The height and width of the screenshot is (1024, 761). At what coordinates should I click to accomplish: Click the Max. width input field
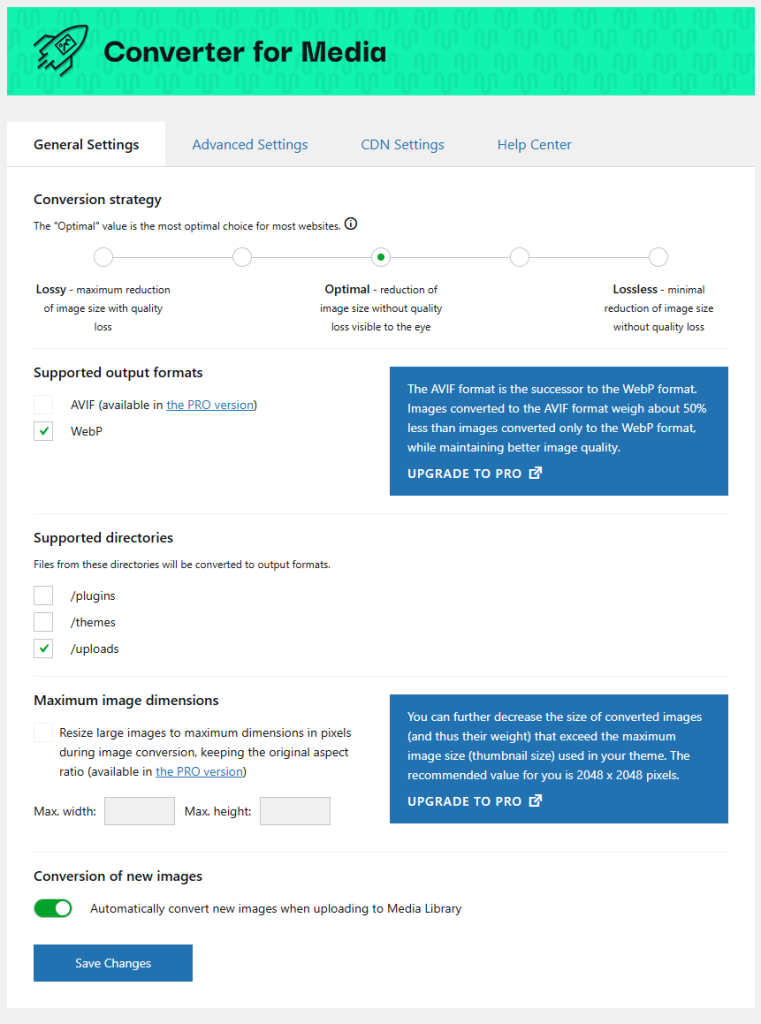tap(139, 811)
